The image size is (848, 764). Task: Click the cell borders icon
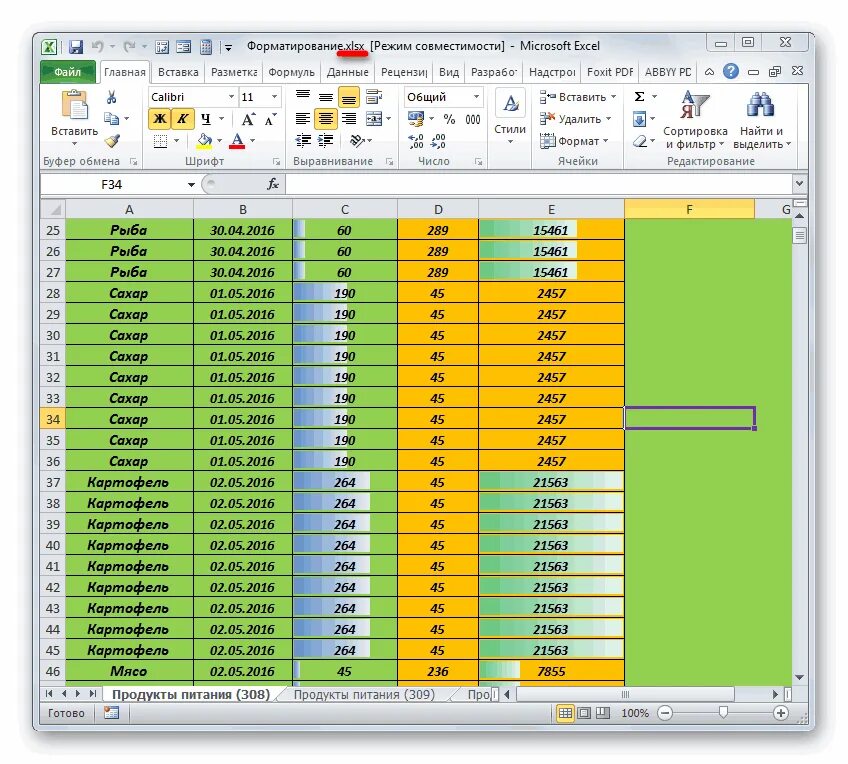tap(161, 141)
